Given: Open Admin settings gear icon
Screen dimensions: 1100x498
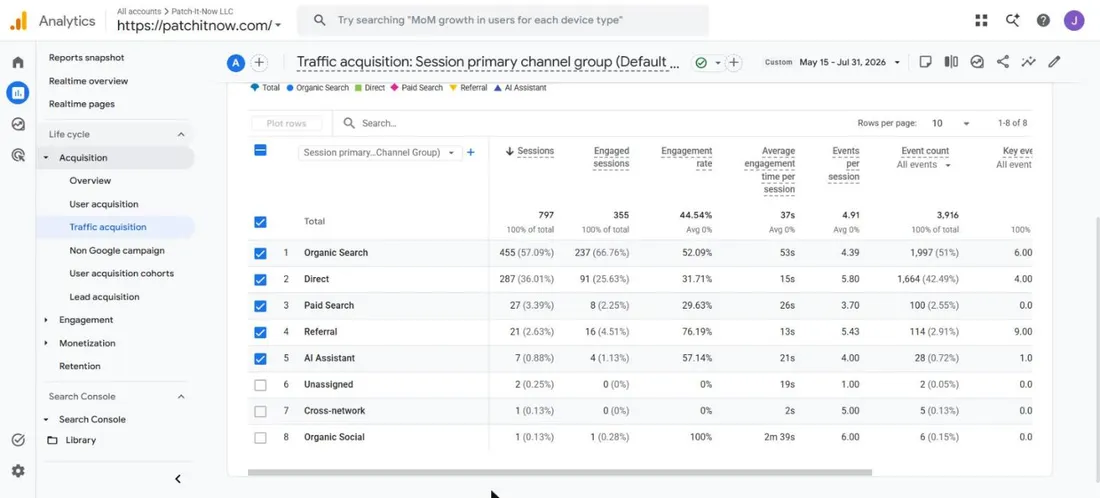Looking at the screenshot, I should click(x=18, y=471).
